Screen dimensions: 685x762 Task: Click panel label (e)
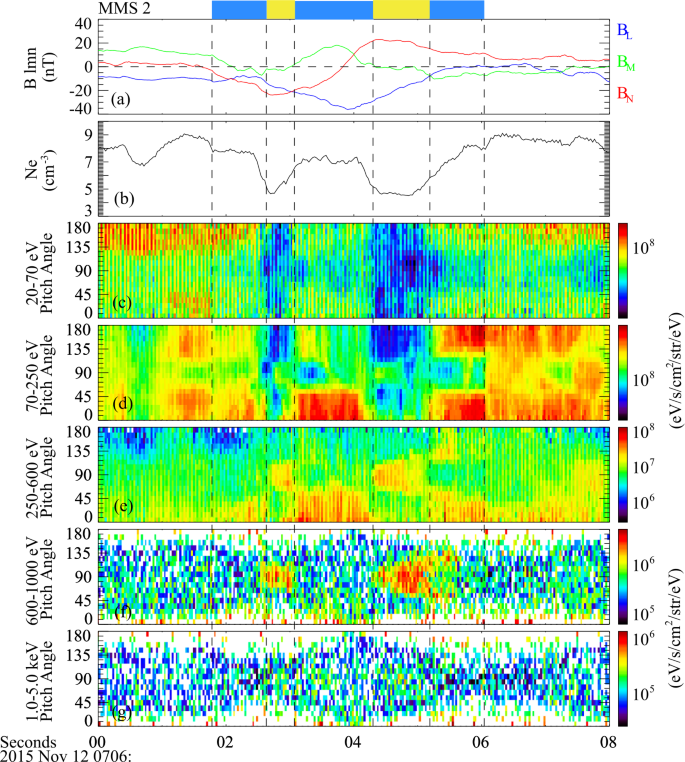pos(123,506)
